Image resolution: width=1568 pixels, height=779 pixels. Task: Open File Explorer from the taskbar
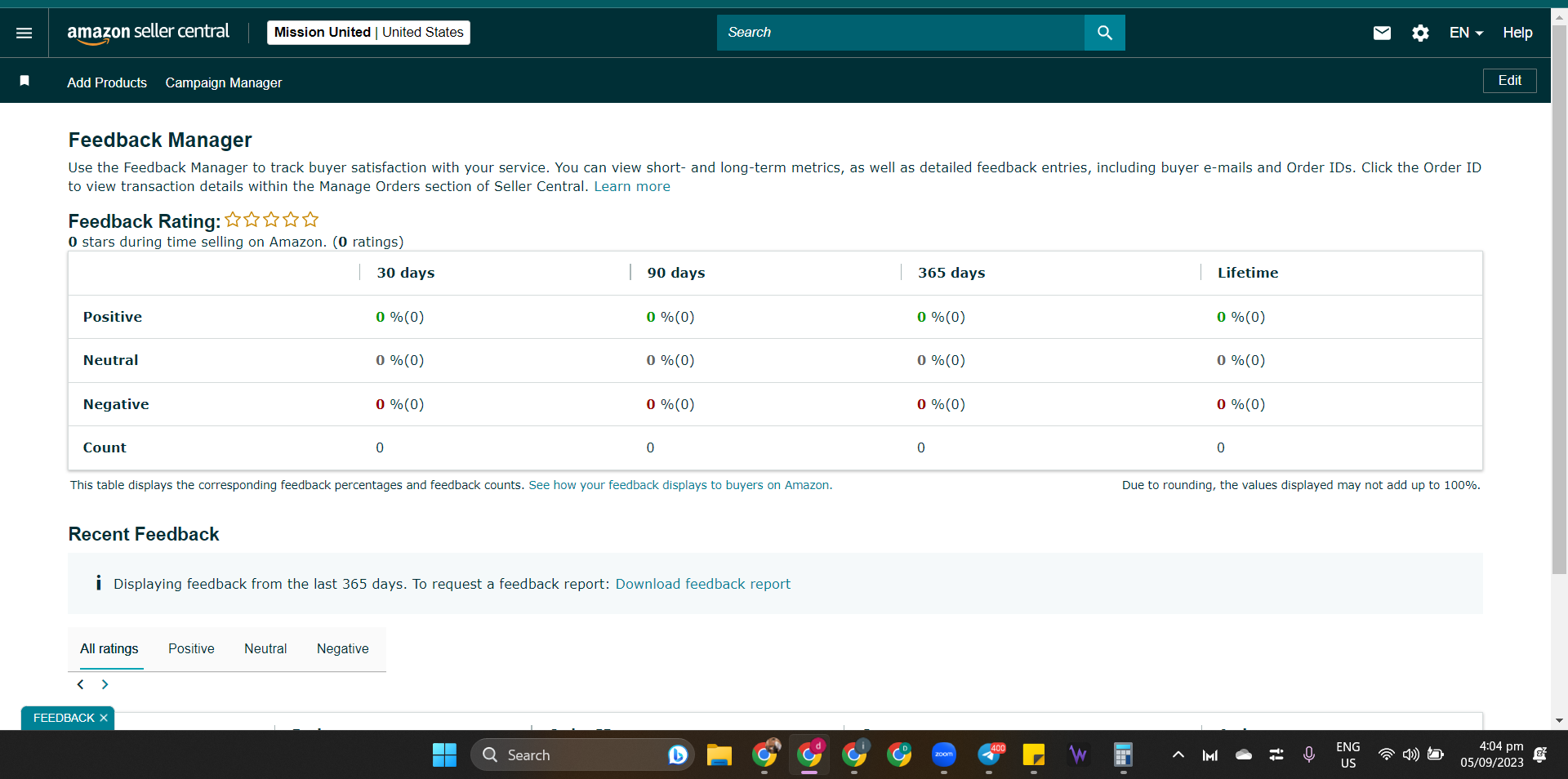[719, 755]
